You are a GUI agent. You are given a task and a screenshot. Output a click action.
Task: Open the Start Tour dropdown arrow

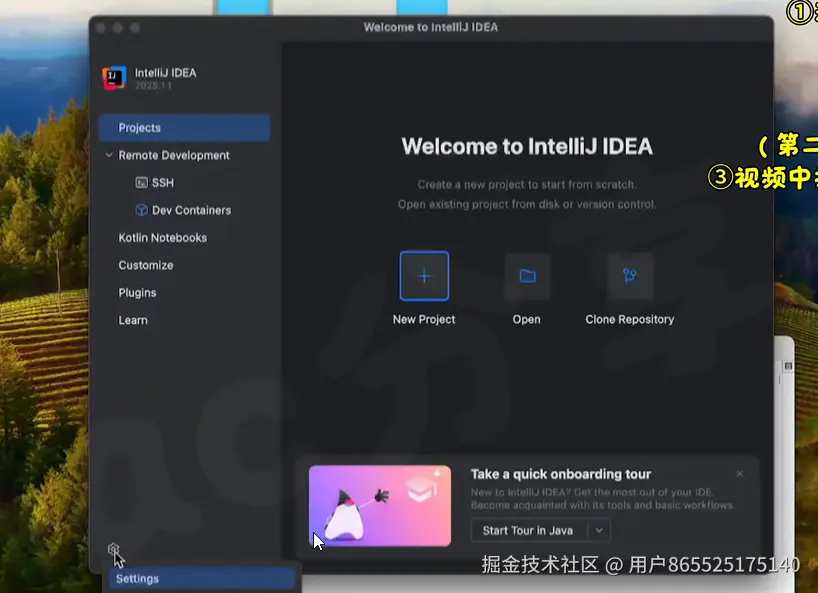[599, 530]
